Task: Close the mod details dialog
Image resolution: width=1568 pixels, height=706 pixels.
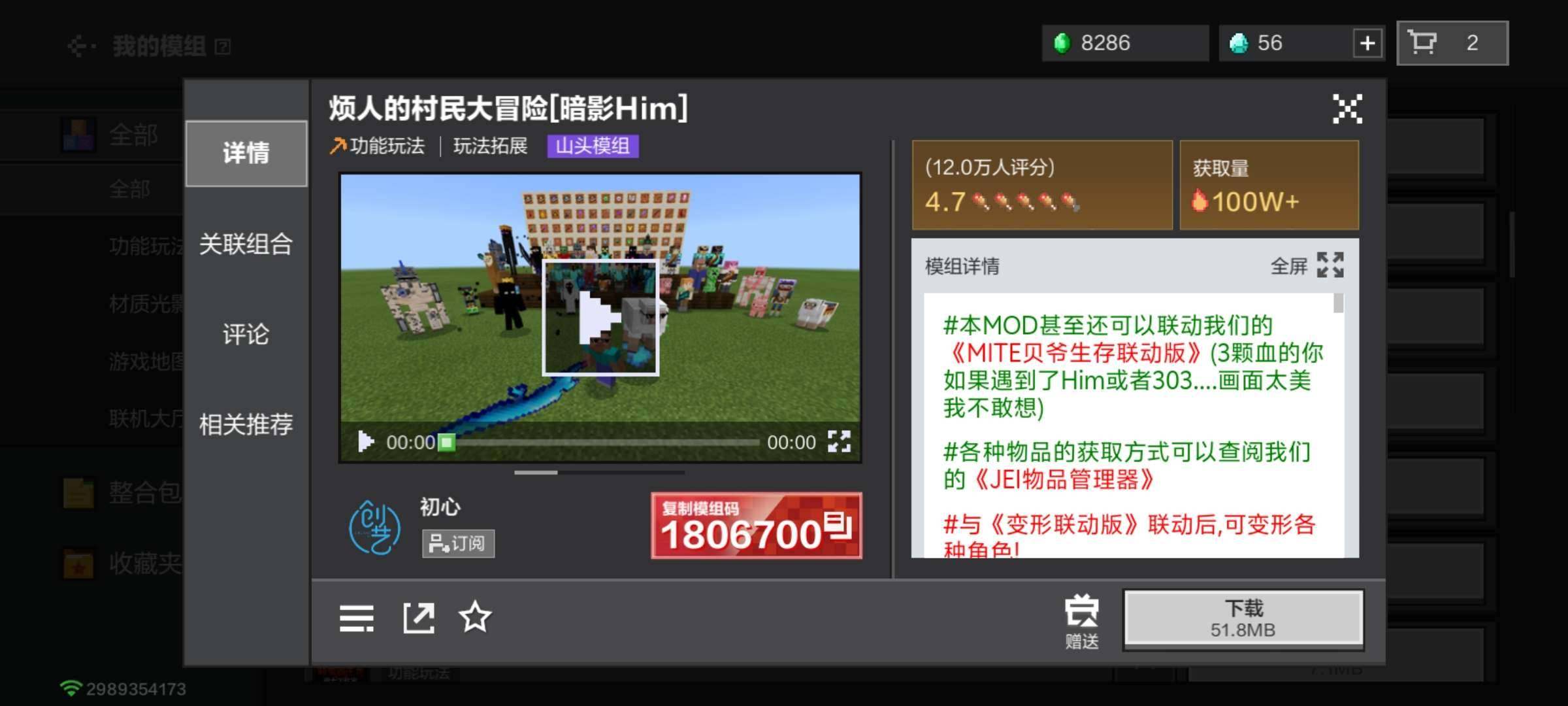Action: pyautogui.click(x=1347, y=109)
